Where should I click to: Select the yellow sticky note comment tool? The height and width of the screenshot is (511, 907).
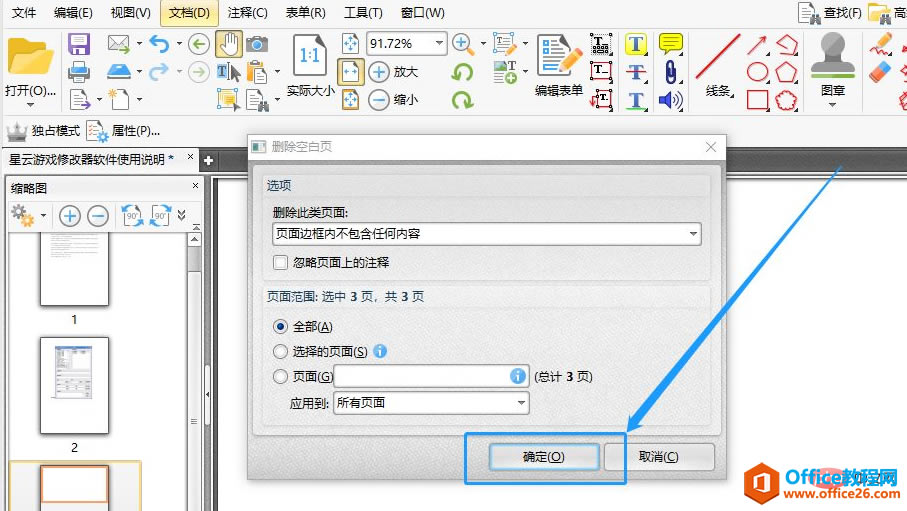[x=670, y=44]
